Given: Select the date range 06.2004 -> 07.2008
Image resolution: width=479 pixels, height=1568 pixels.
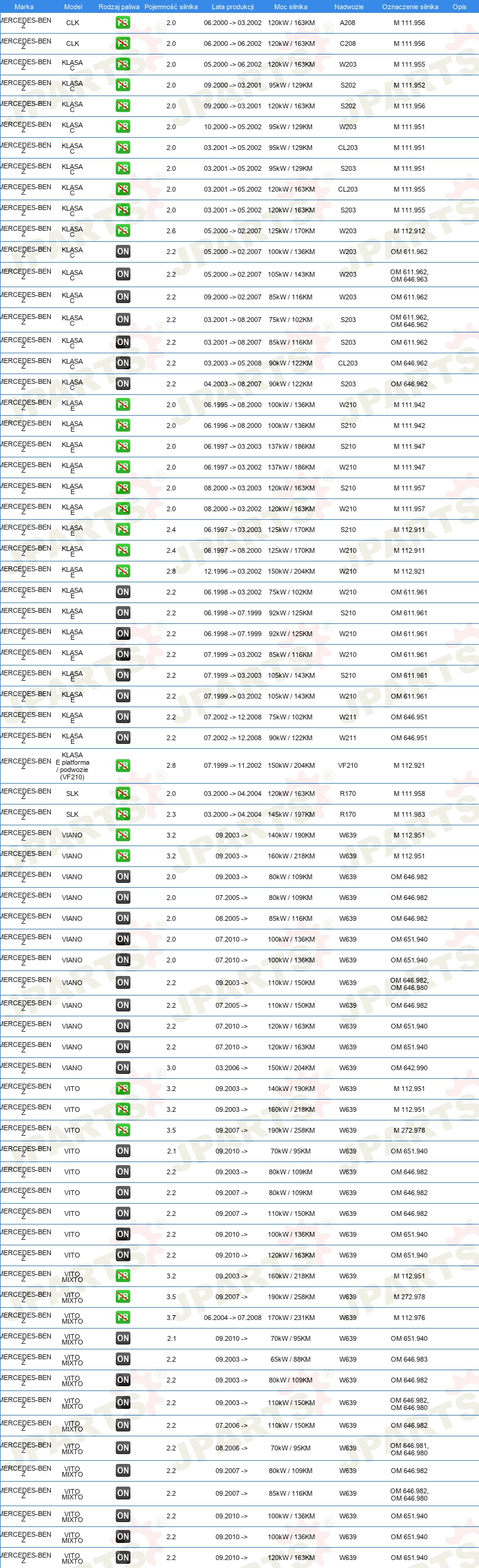Looking at the screenshot, I should pyautogui.click(x=233, y=1318).
